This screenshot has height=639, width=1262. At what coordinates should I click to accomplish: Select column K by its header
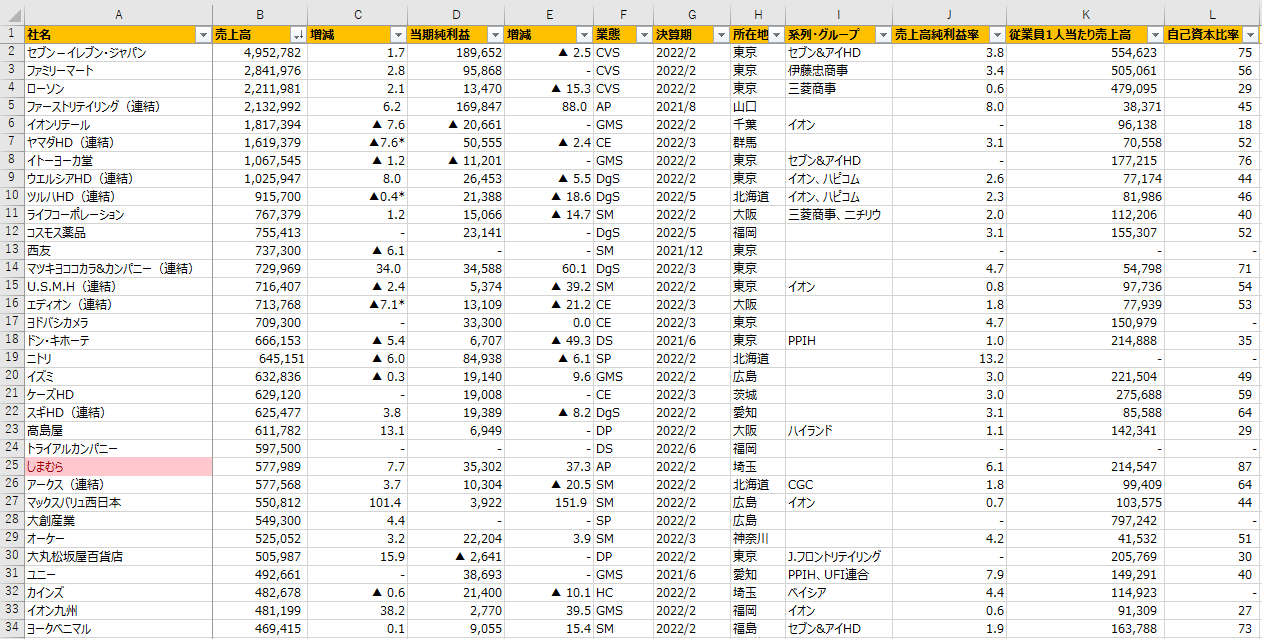tap(1085, 14)
